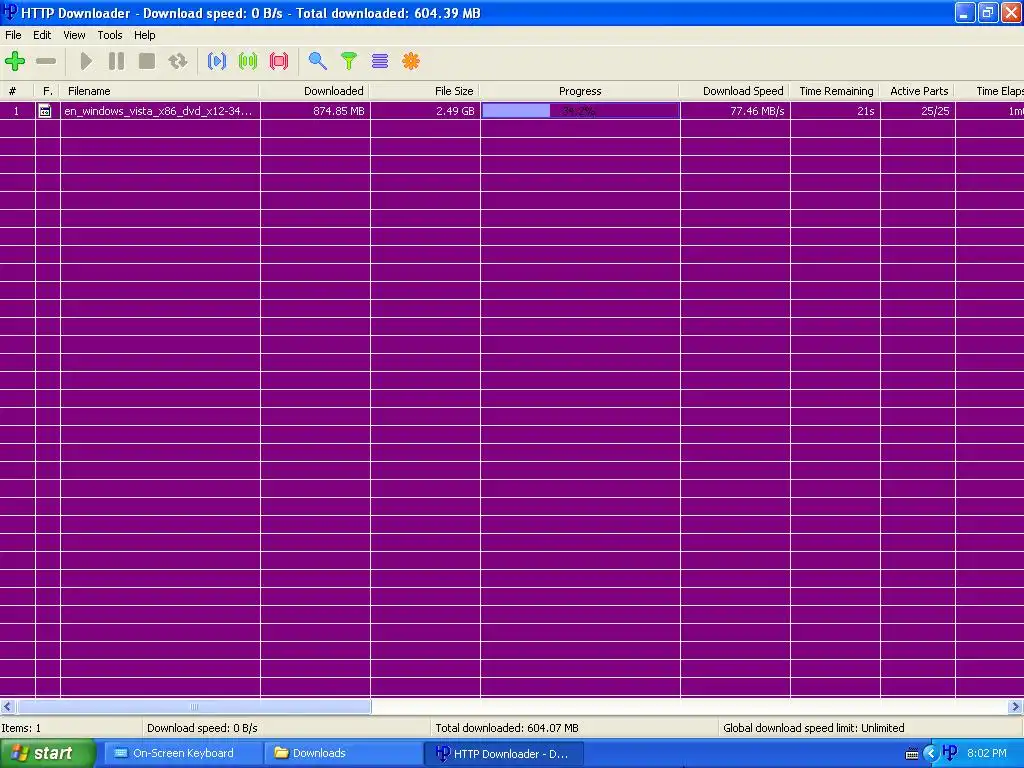This screenshot has width=1024, height=768.
Task: Sort by the Filename column header
Action: pyautogui.click(x=160, y=91)
